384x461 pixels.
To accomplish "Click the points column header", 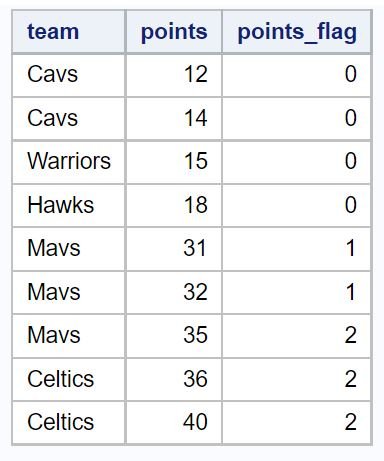I will pyautogui.click(x=174, y=32).
